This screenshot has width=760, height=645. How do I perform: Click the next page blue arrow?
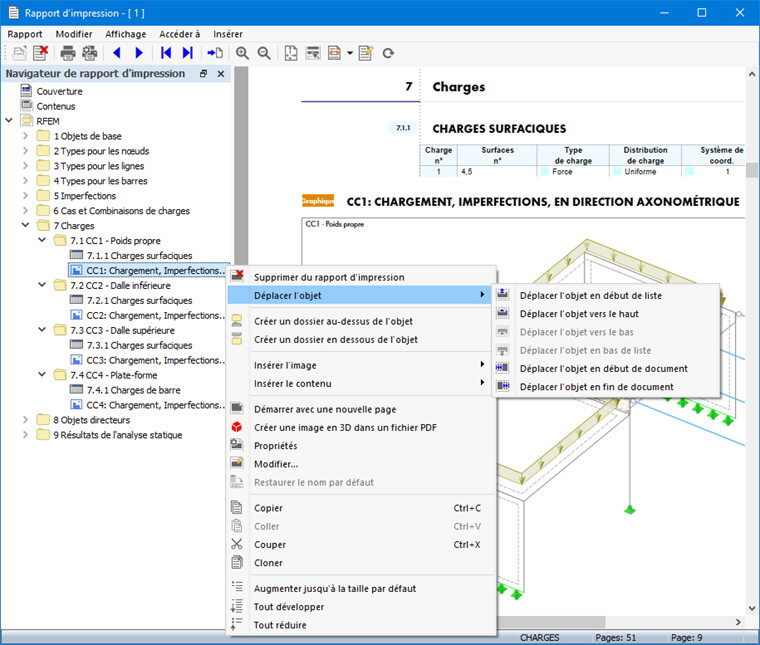(139, 53)
